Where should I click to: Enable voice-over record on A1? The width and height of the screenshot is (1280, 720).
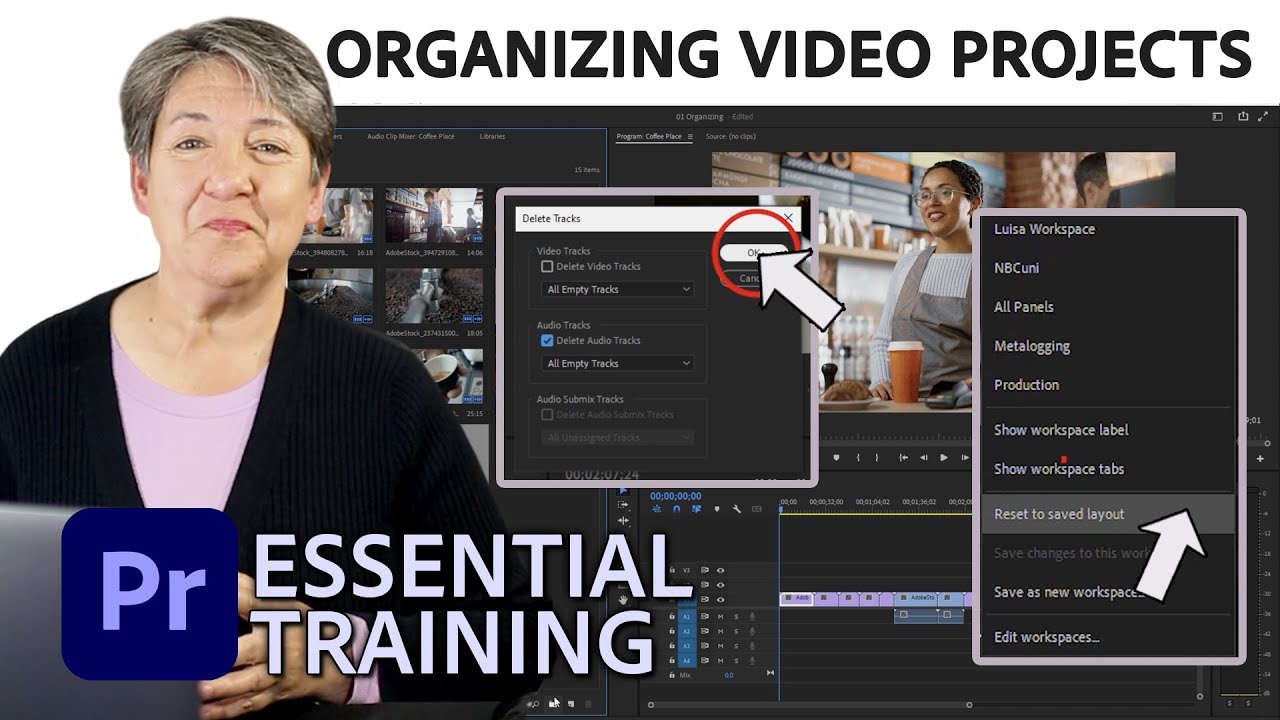pos(752,616)
